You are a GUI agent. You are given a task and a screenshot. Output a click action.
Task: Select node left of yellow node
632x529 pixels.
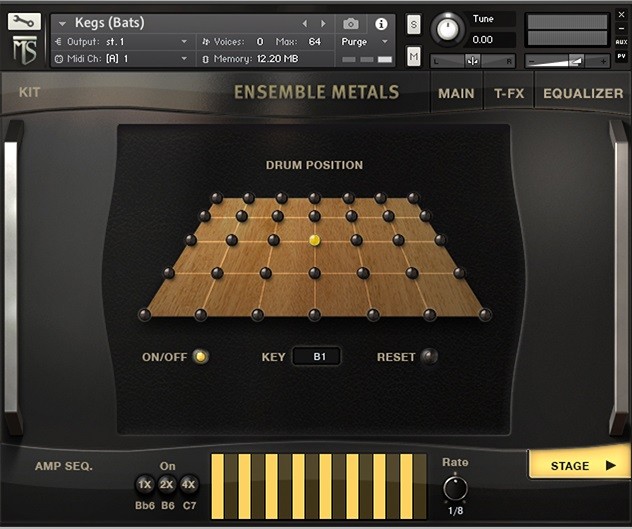coord(274,240)
